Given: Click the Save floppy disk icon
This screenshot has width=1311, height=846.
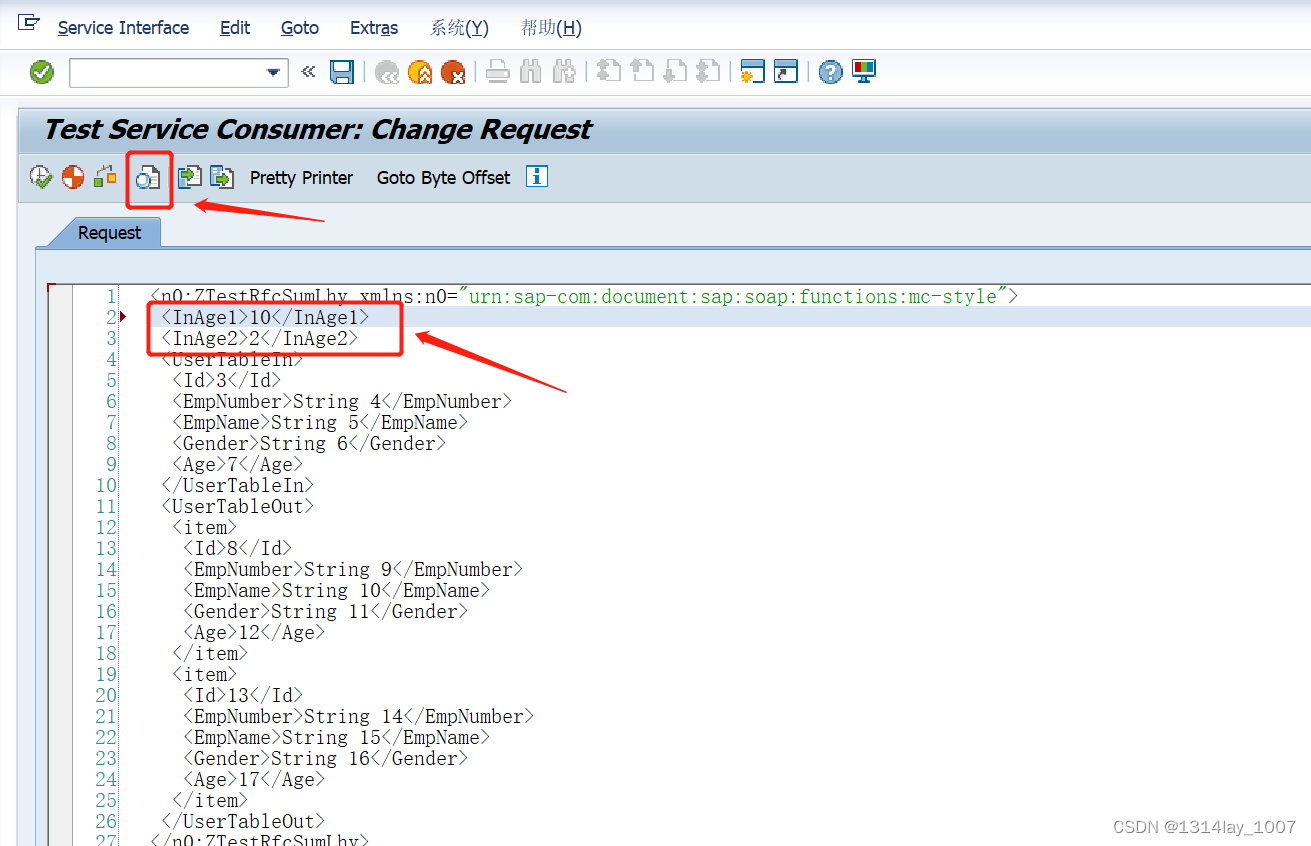Looking at the screenshot, I should point(342,72).
